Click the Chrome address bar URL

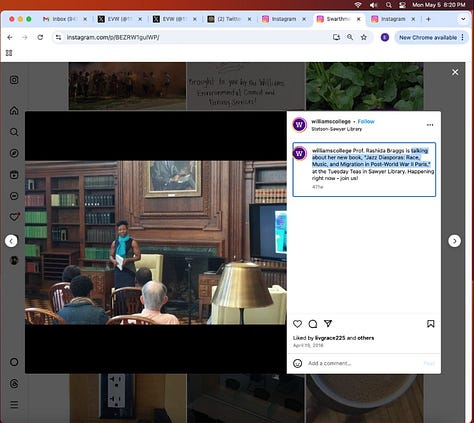113,37
